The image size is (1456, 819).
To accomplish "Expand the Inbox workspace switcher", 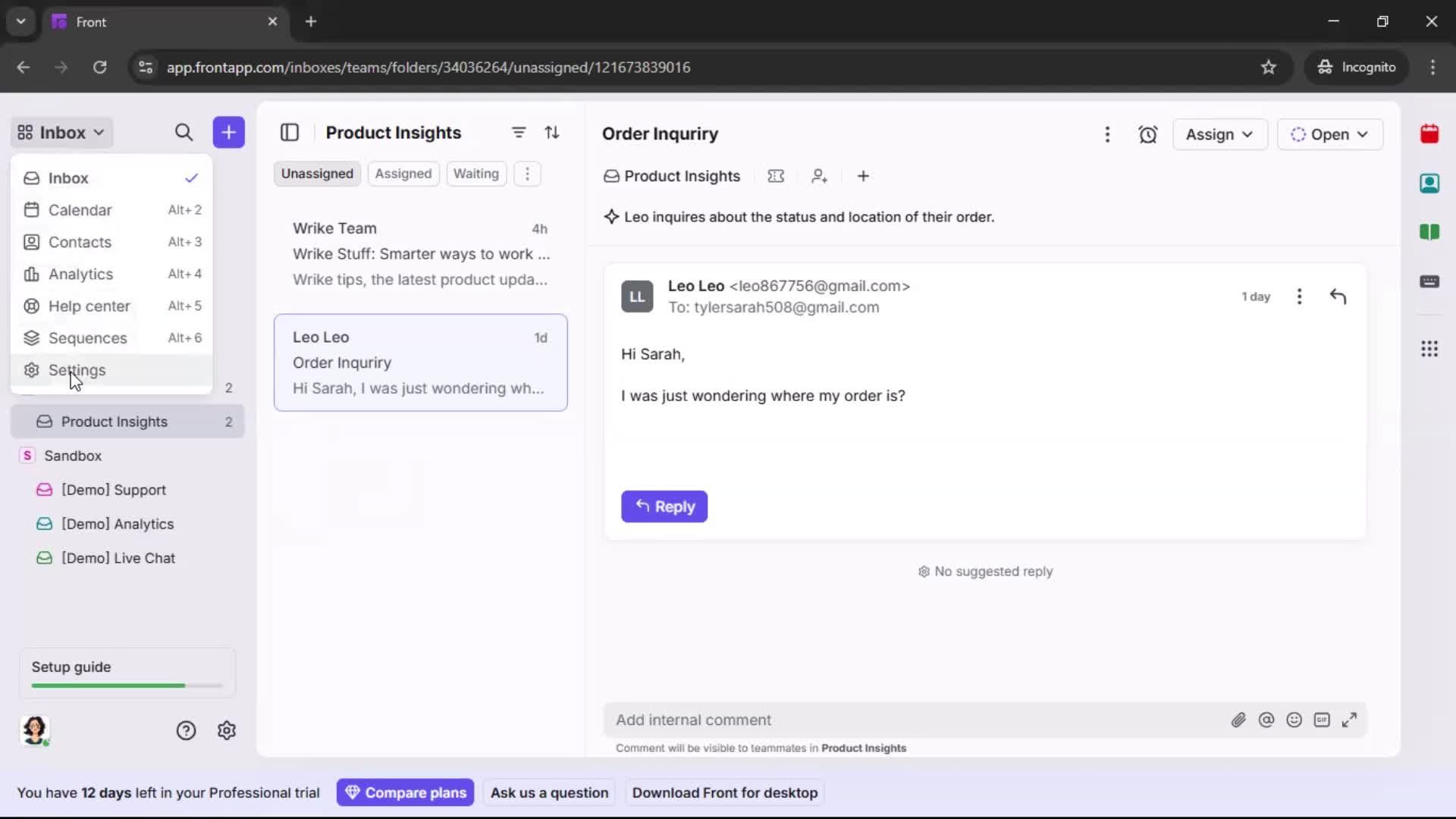I will pyautogui.click(x=61, y=132).
